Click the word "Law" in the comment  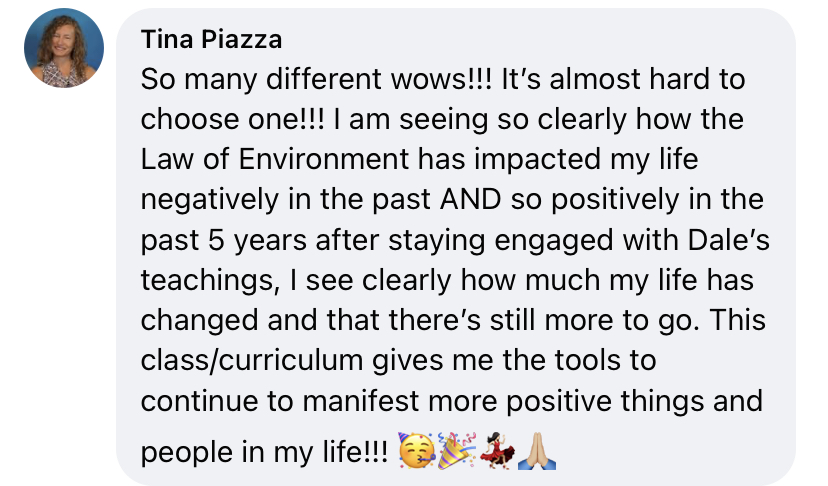click(164, 158)
